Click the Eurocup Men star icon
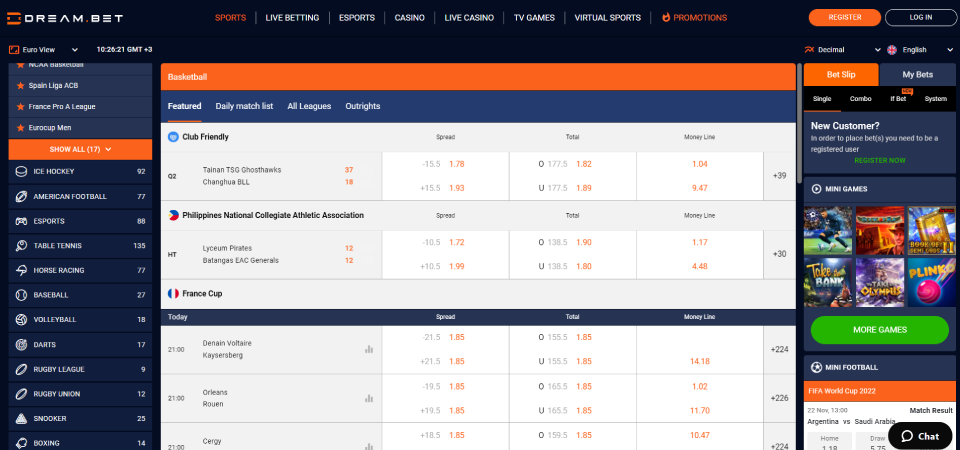960x450 pixels. 20,128
